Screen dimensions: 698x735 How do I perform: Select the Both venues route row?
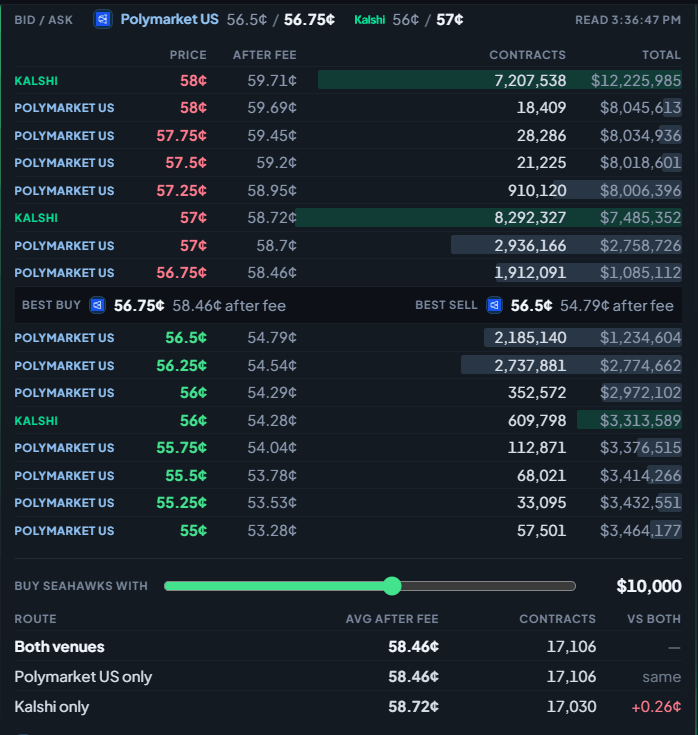click(x=348, y=647)
